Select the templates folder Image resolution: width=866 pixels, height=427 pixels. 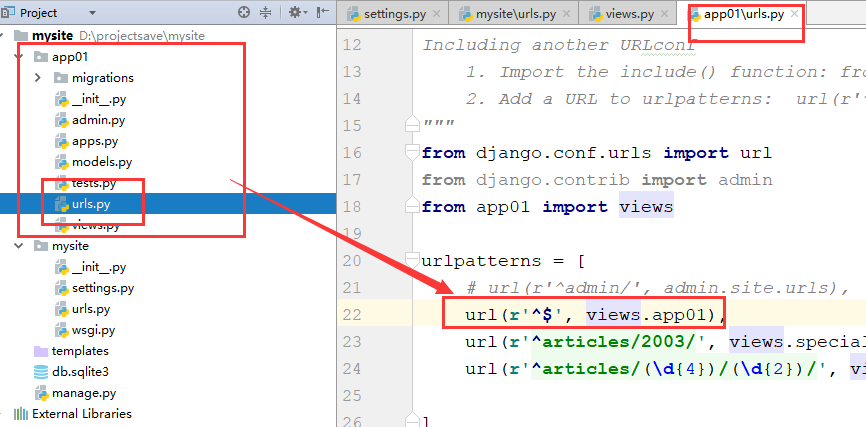[x=80, y=351]
